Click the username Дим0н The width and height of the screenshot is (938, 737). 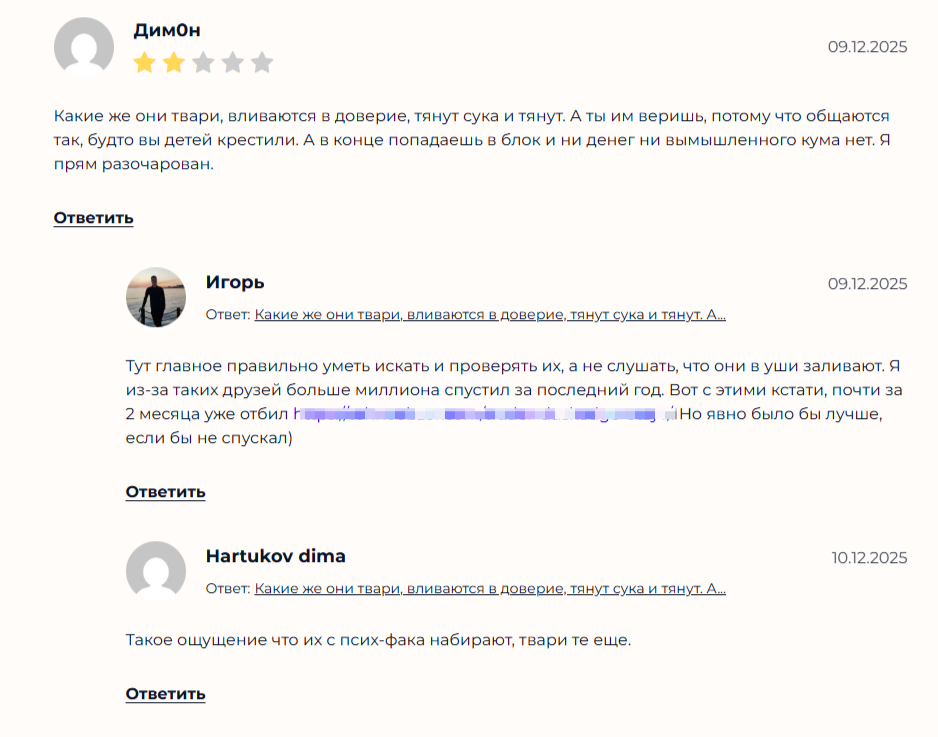tap(167, 31)
